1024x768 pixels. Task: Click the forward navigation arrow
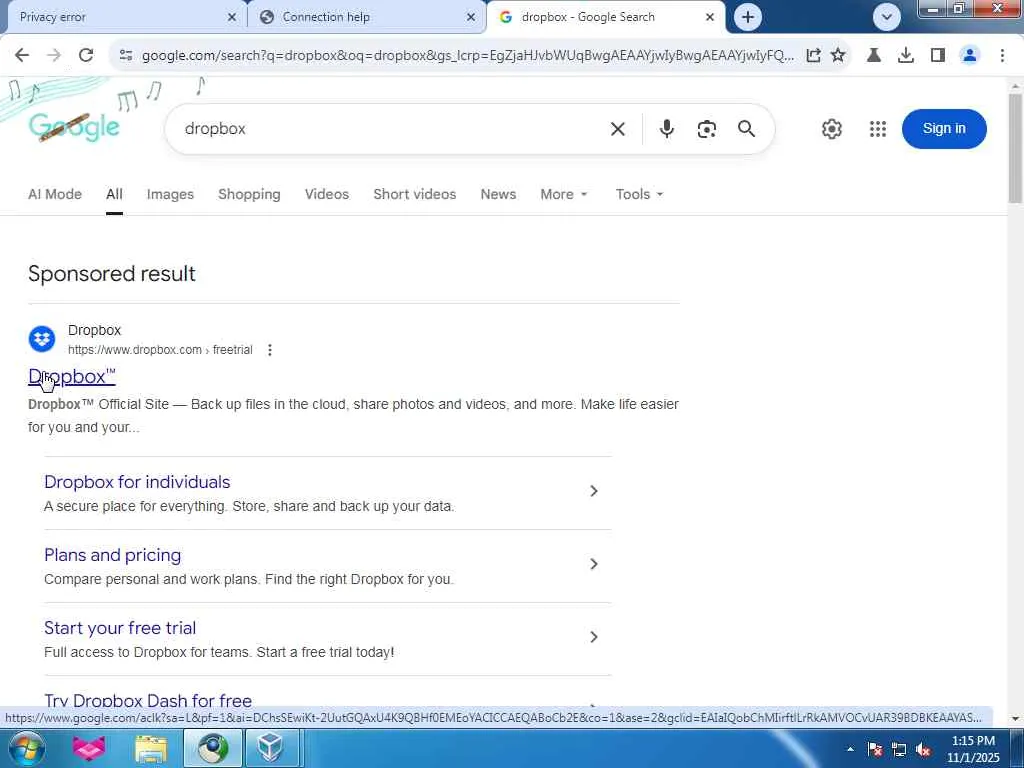tap(54, 56)
